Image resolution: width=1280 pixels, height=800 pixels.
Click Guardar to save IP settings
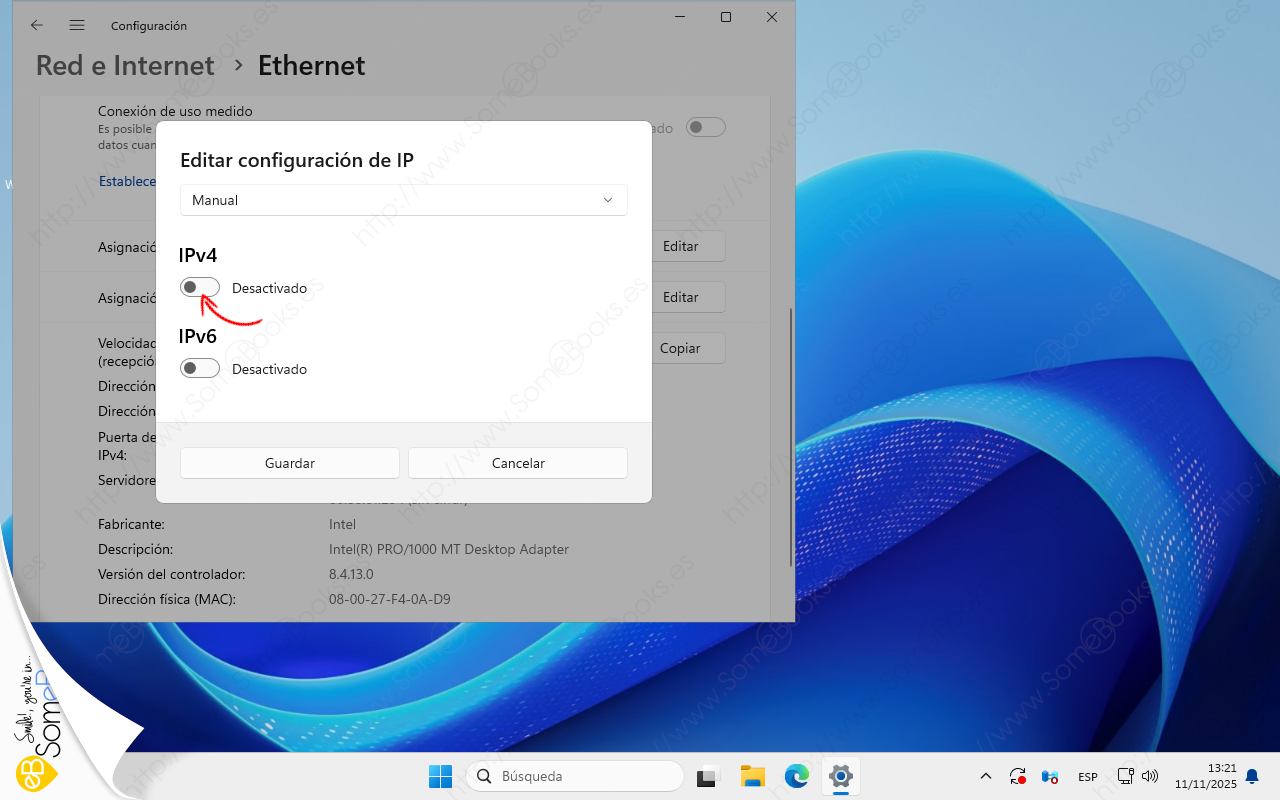(290, 463)
